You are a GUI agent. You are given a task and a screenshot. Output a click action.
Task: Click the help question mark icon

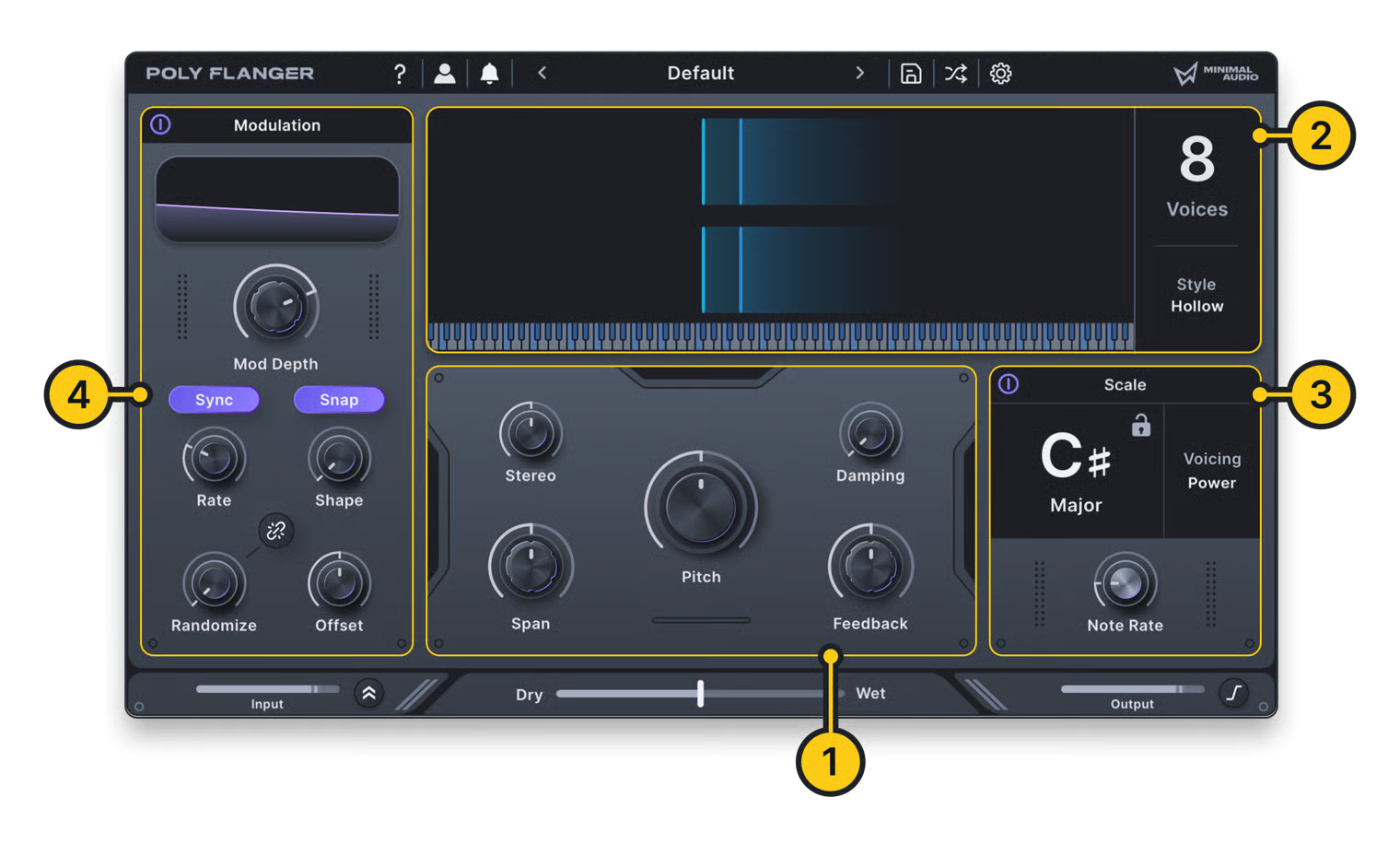[399, 74]
